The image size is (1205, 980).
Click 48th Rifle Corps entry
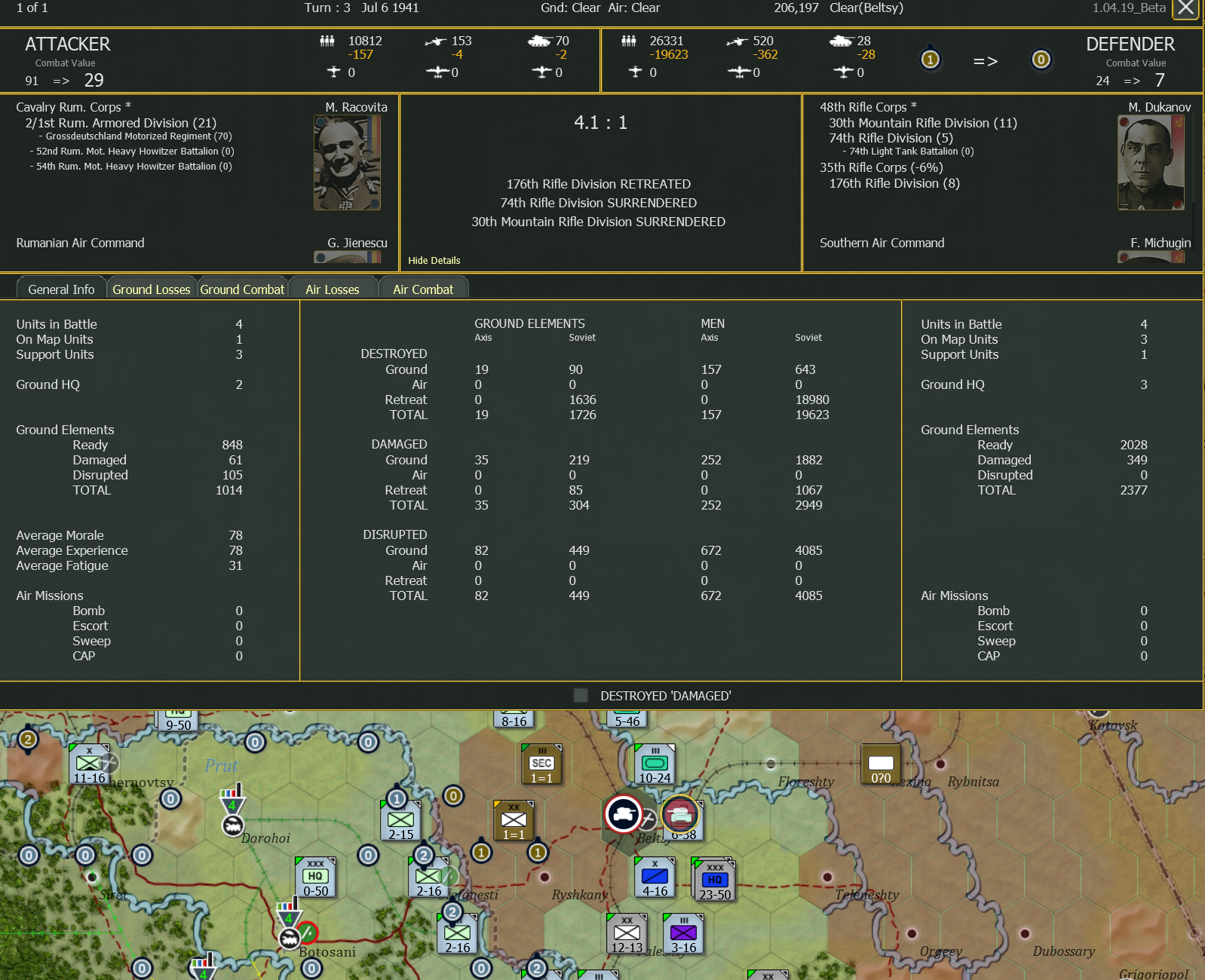point(868,107)
